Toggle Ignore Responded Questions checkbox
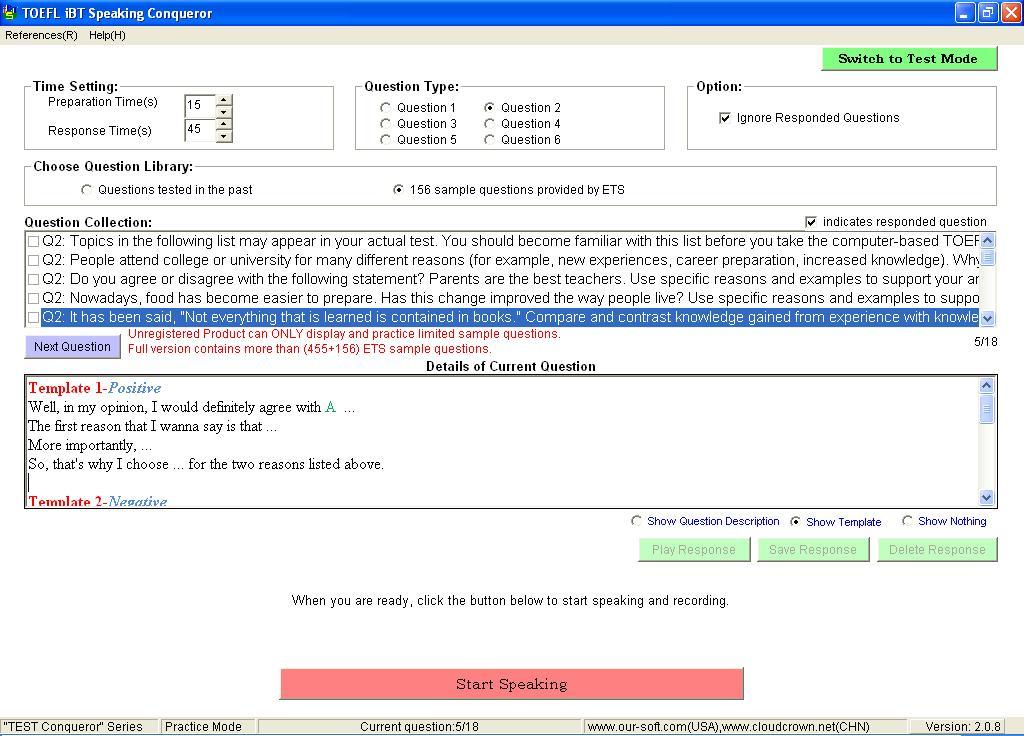 click(725, 118)
